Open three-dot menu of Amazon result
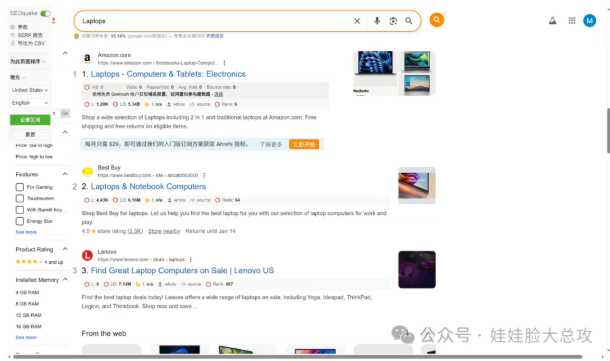Image resolution: width=610 pixels, height=361 pixels. point(224,63)
